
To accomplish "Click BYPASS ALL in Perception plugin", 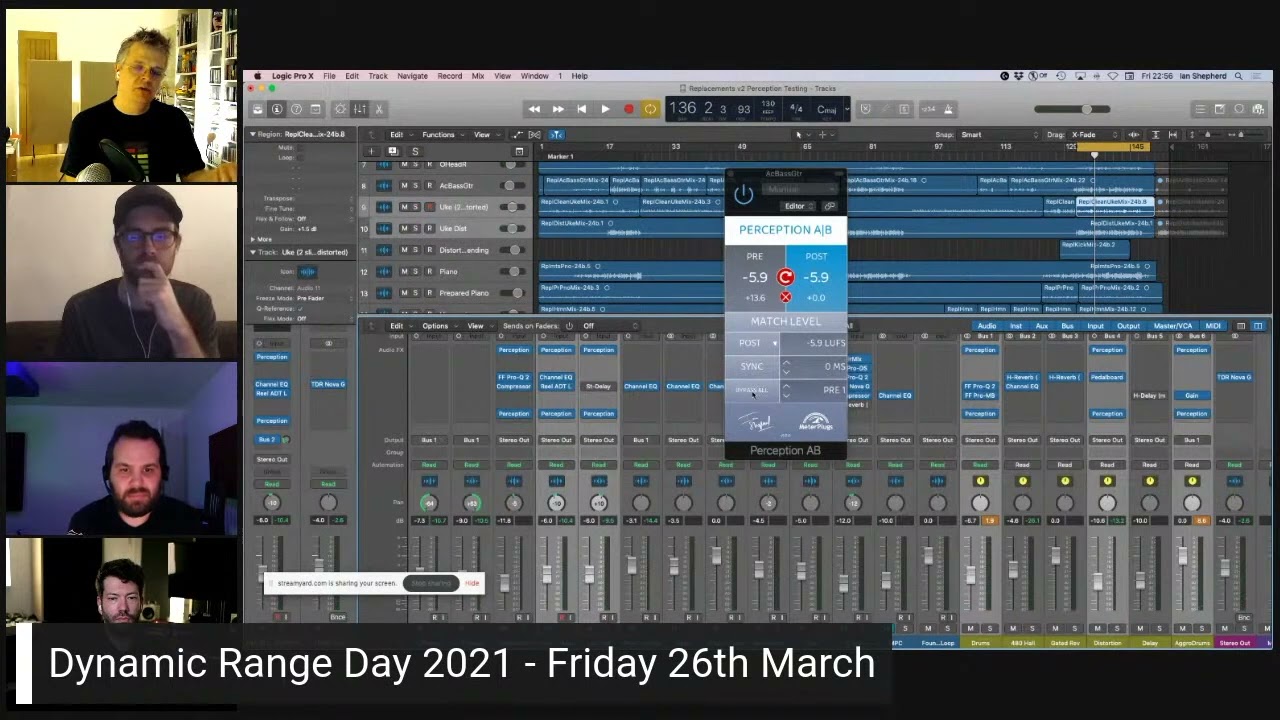I will pos(752,391).
